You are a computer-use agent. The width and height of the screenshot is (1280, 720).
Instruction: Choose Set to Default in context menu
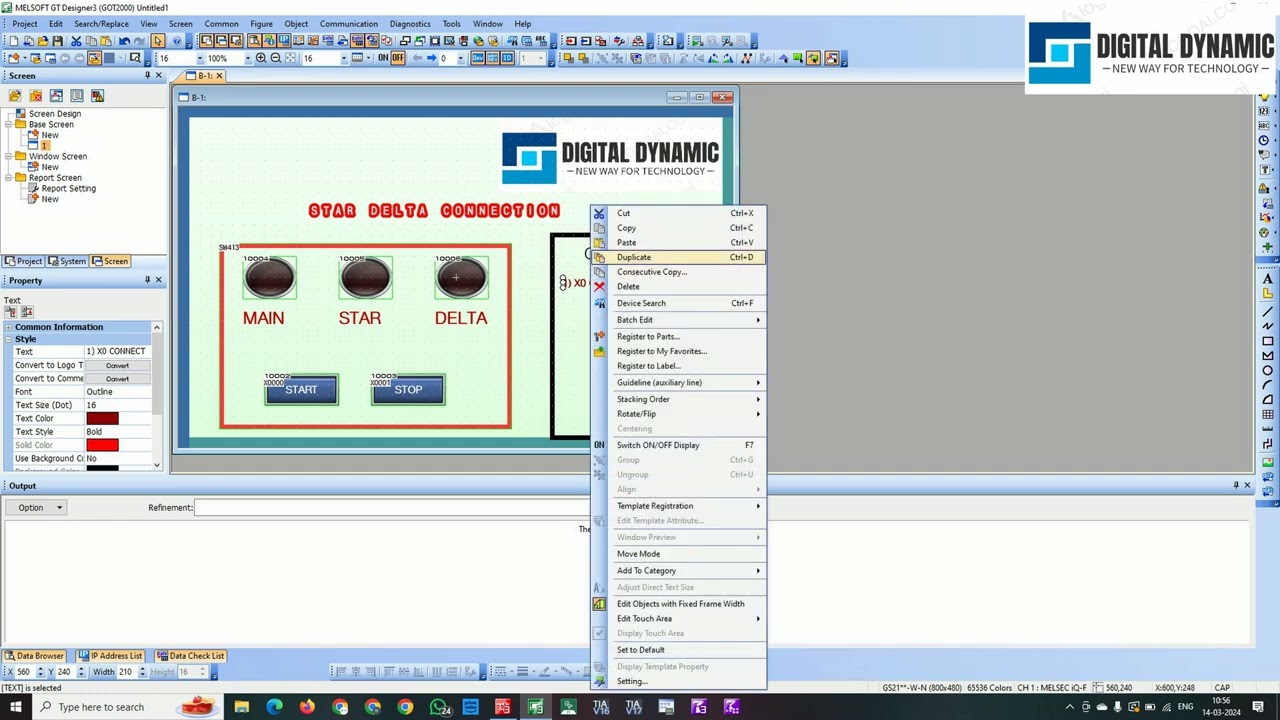pos(680,650)
